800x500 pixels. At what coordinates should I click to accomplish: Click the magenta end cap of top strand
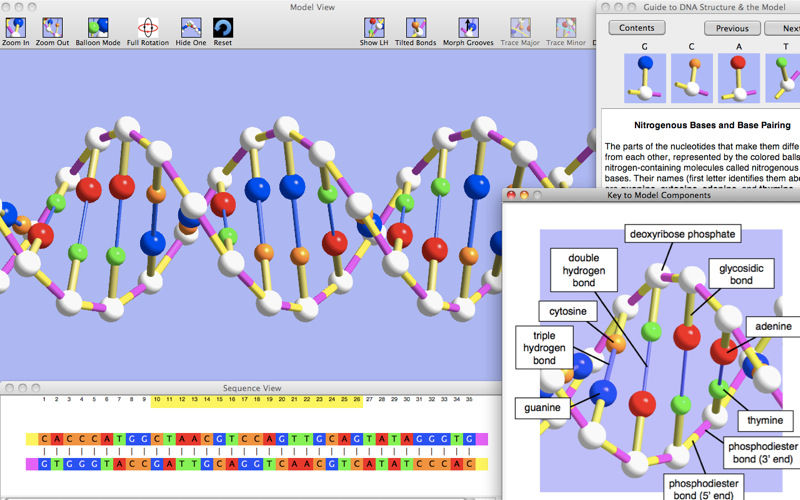click(482, 439)
